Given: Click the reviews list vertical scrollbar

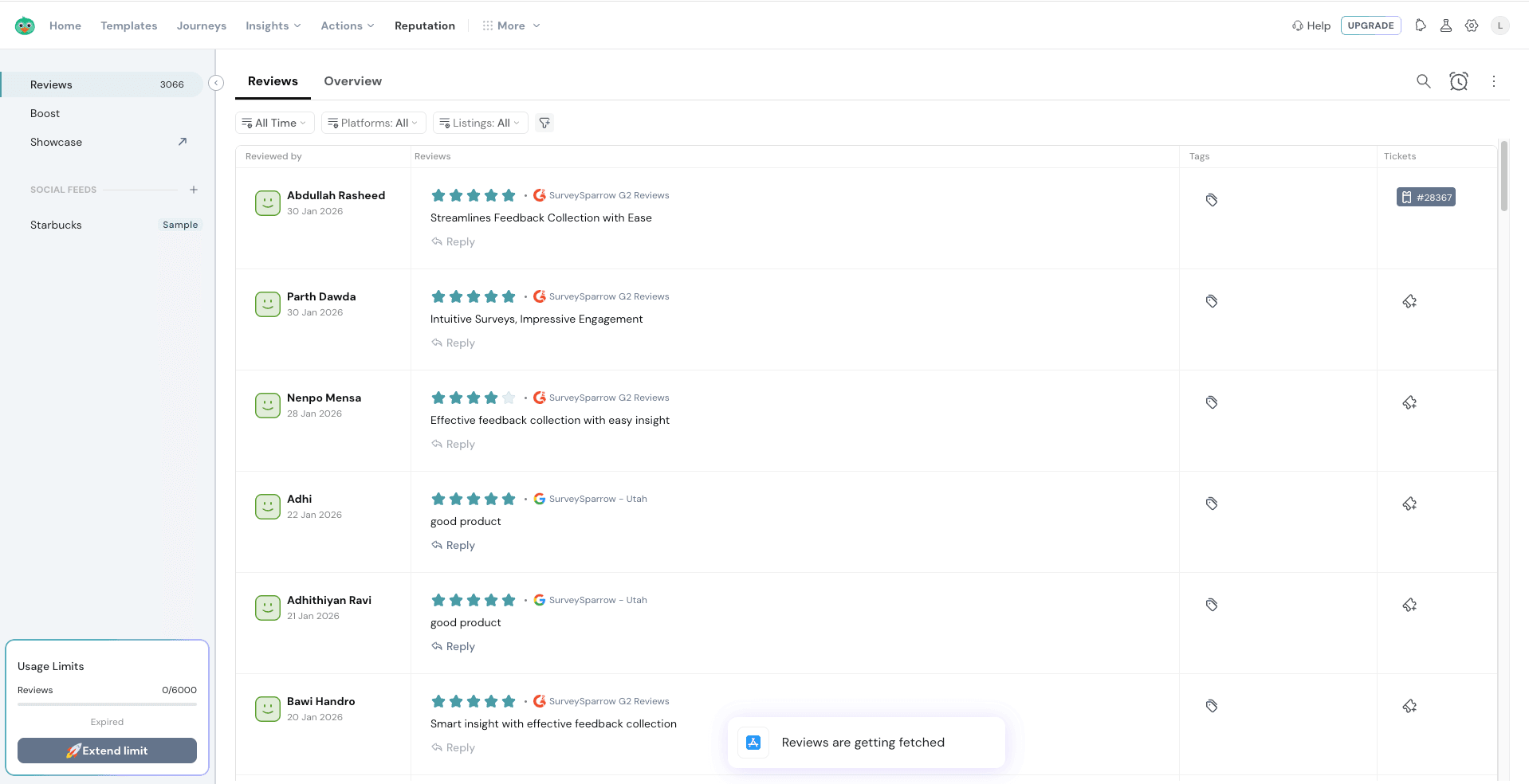Looking at the screenshot, I should [1503, 175].
